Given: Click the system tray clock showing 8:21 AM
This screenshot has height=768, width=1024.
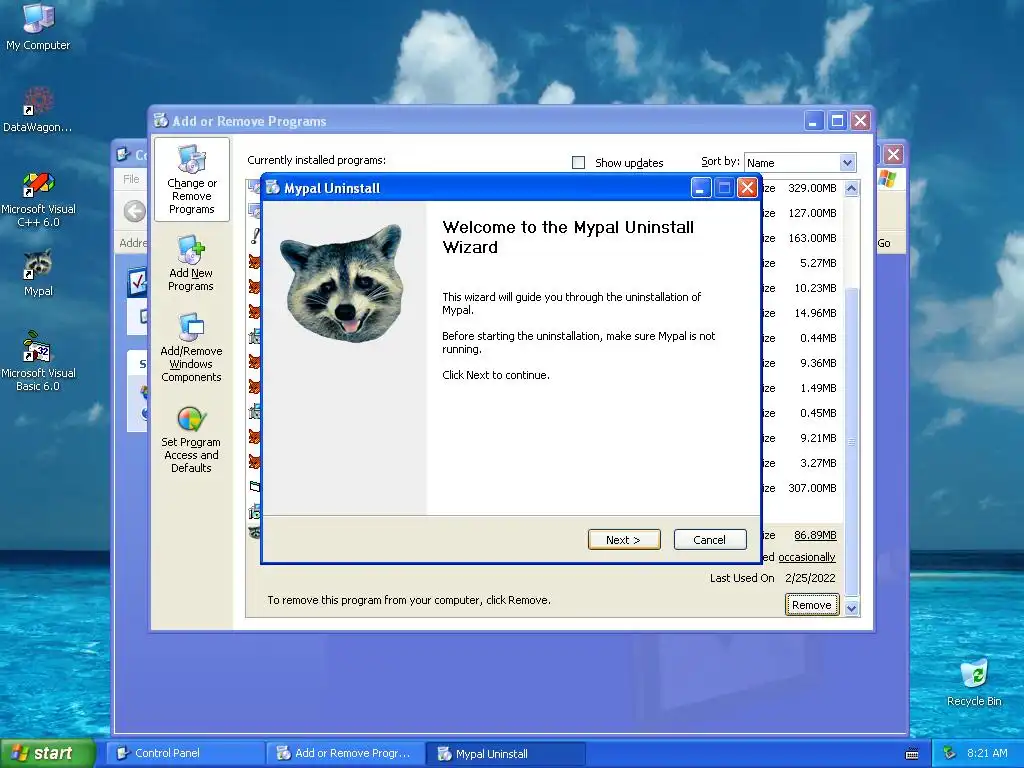Looking at the screenshot, I should click(987, 753).
